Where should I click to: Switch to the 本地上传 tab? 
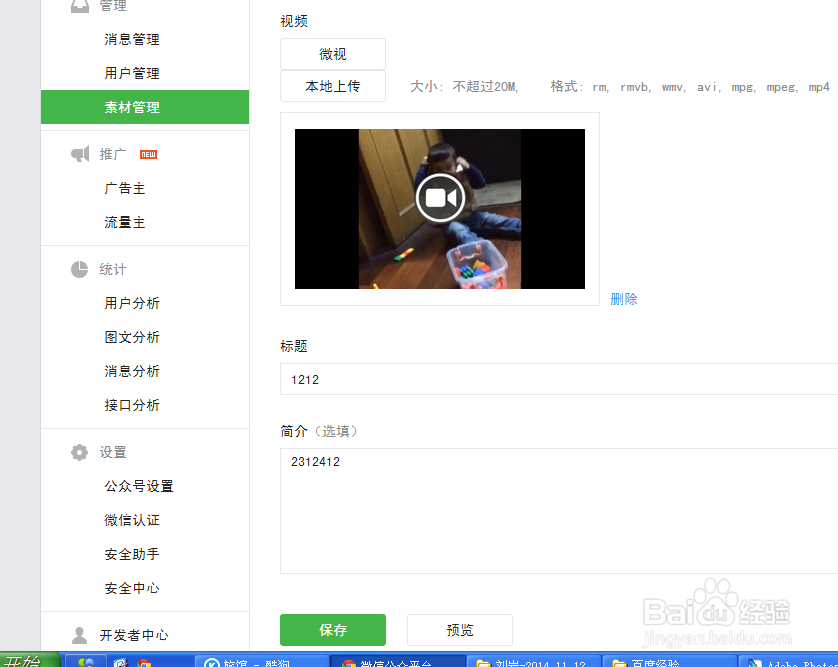333,86
